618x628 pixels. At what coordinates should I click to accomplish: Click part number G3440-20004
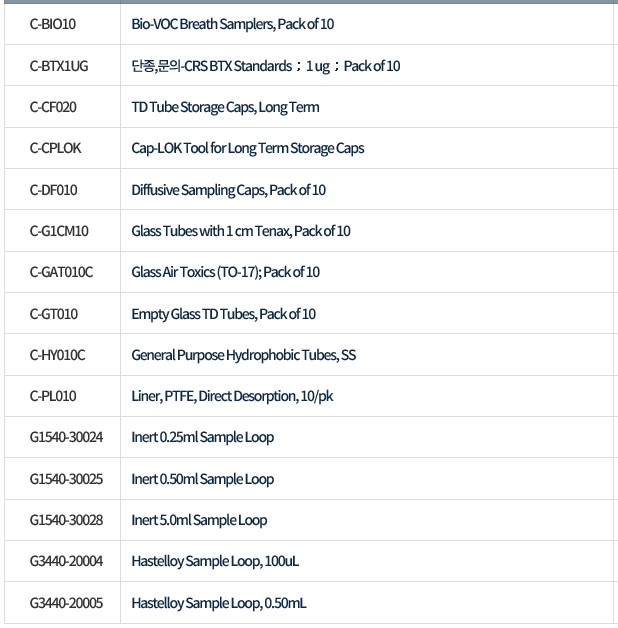(66, 561)
